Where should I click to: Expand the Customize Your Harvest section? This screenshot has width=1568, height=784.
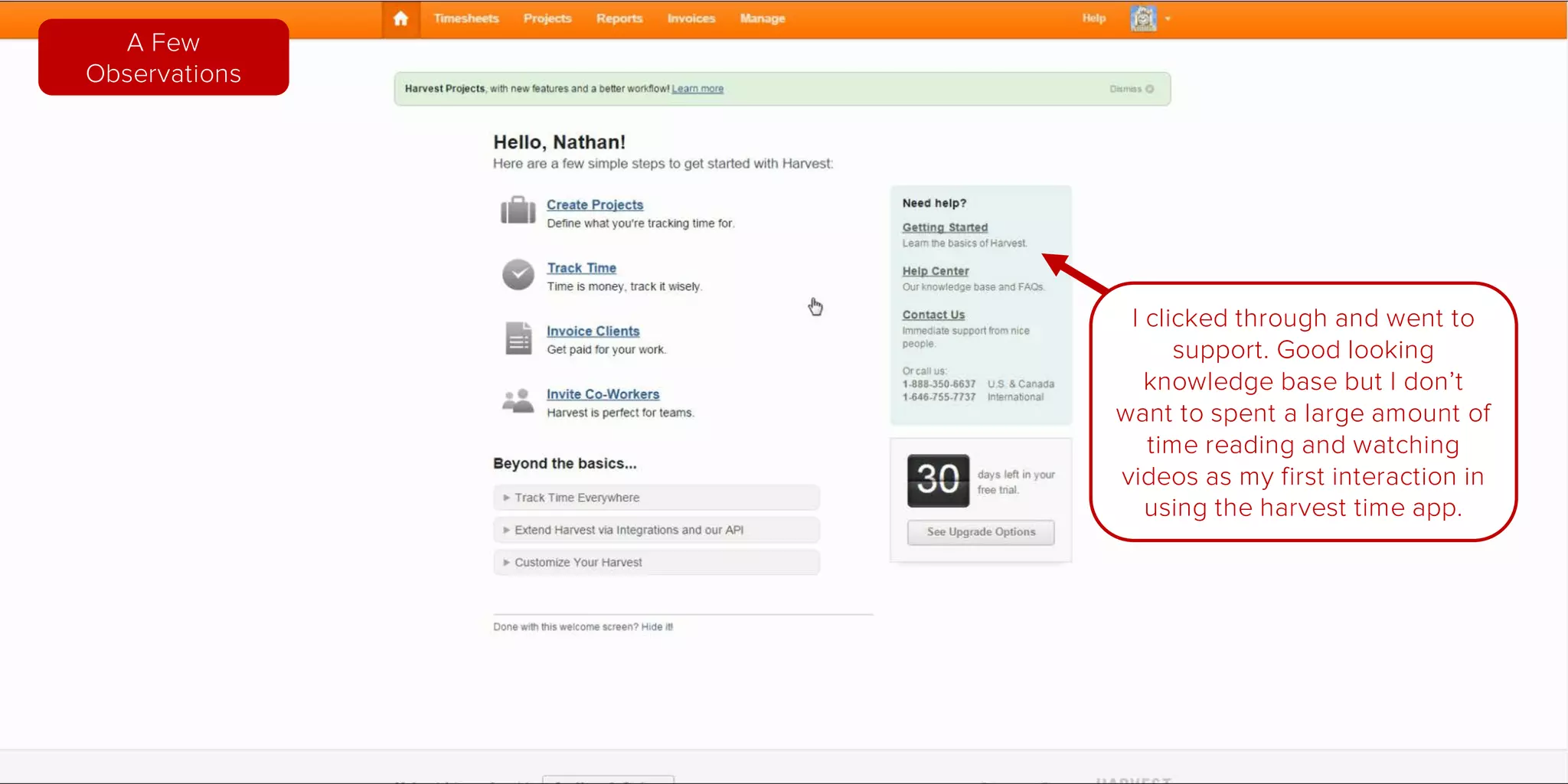(657, 562)
